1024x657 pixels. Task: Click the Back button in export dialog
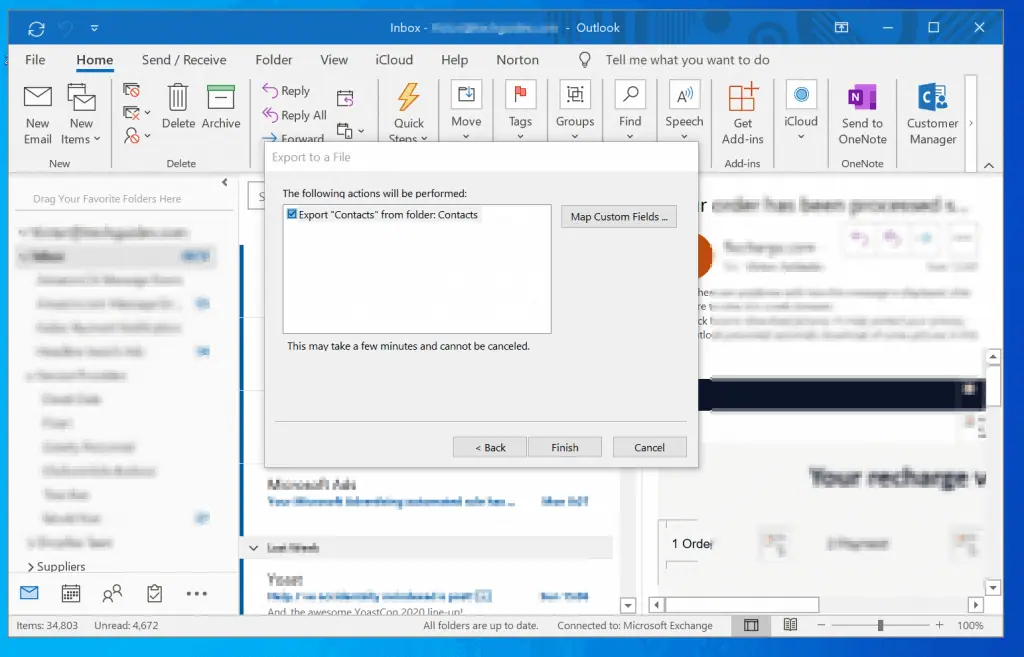click(490, 447)
